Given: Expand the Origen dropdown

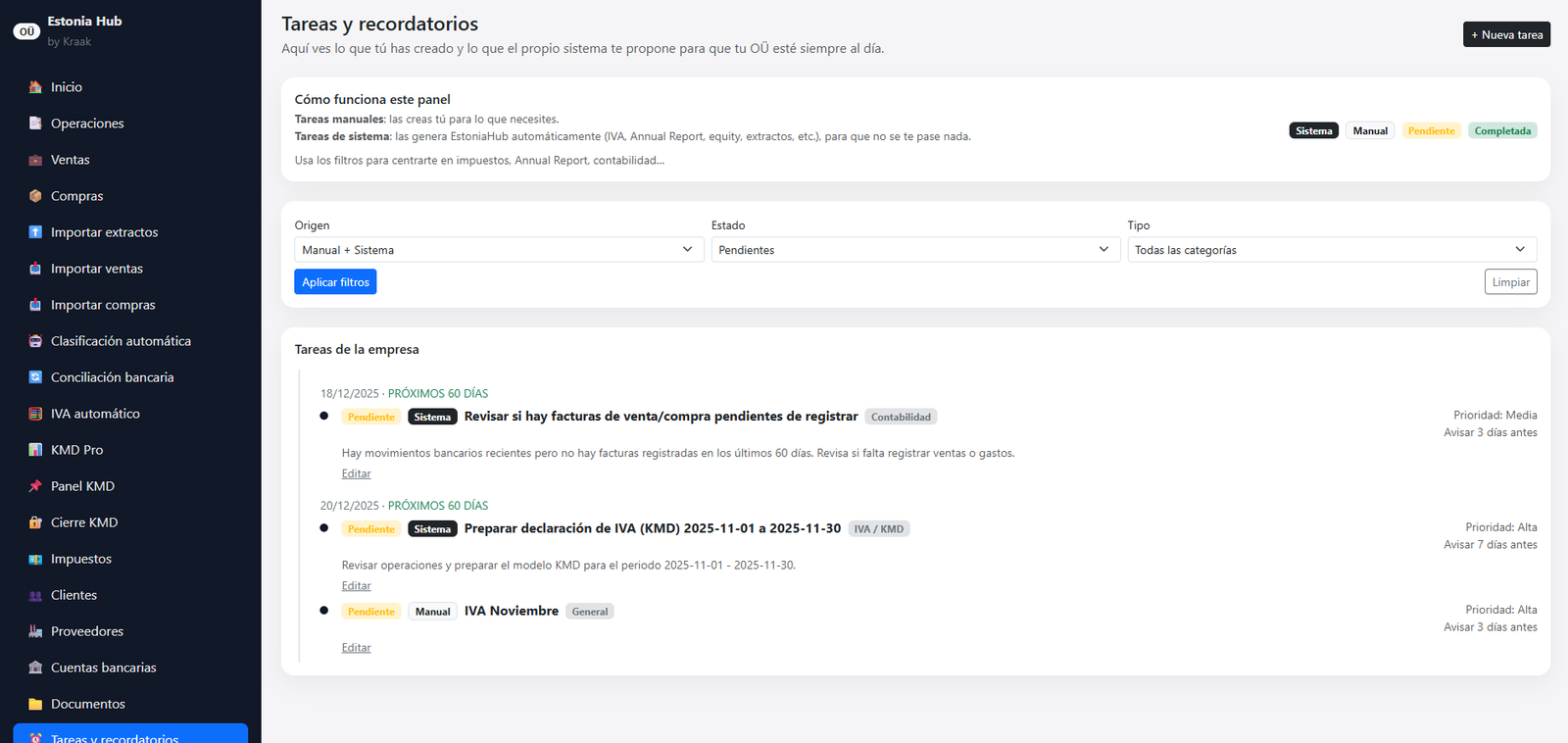Looking at the screenshot, I should click(498, 250).
